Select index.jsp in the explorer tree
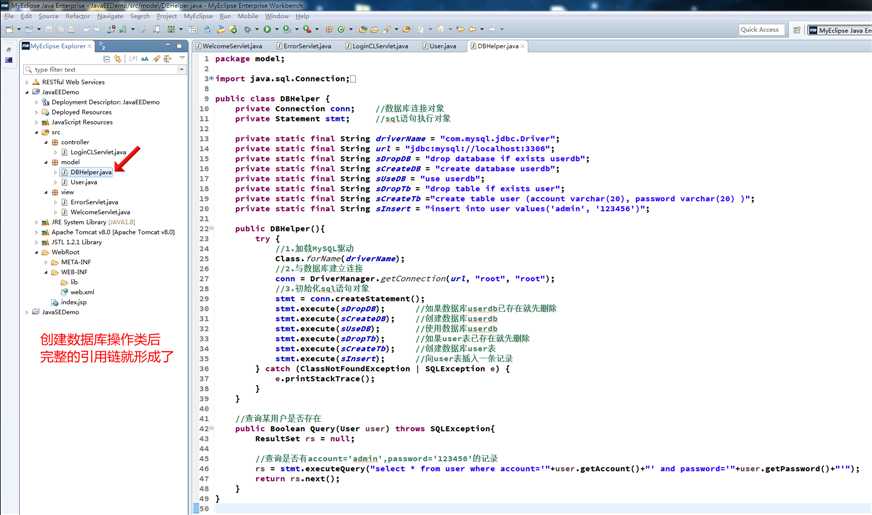The height and width of the screenshot is (515, 872). click(69, 303)
